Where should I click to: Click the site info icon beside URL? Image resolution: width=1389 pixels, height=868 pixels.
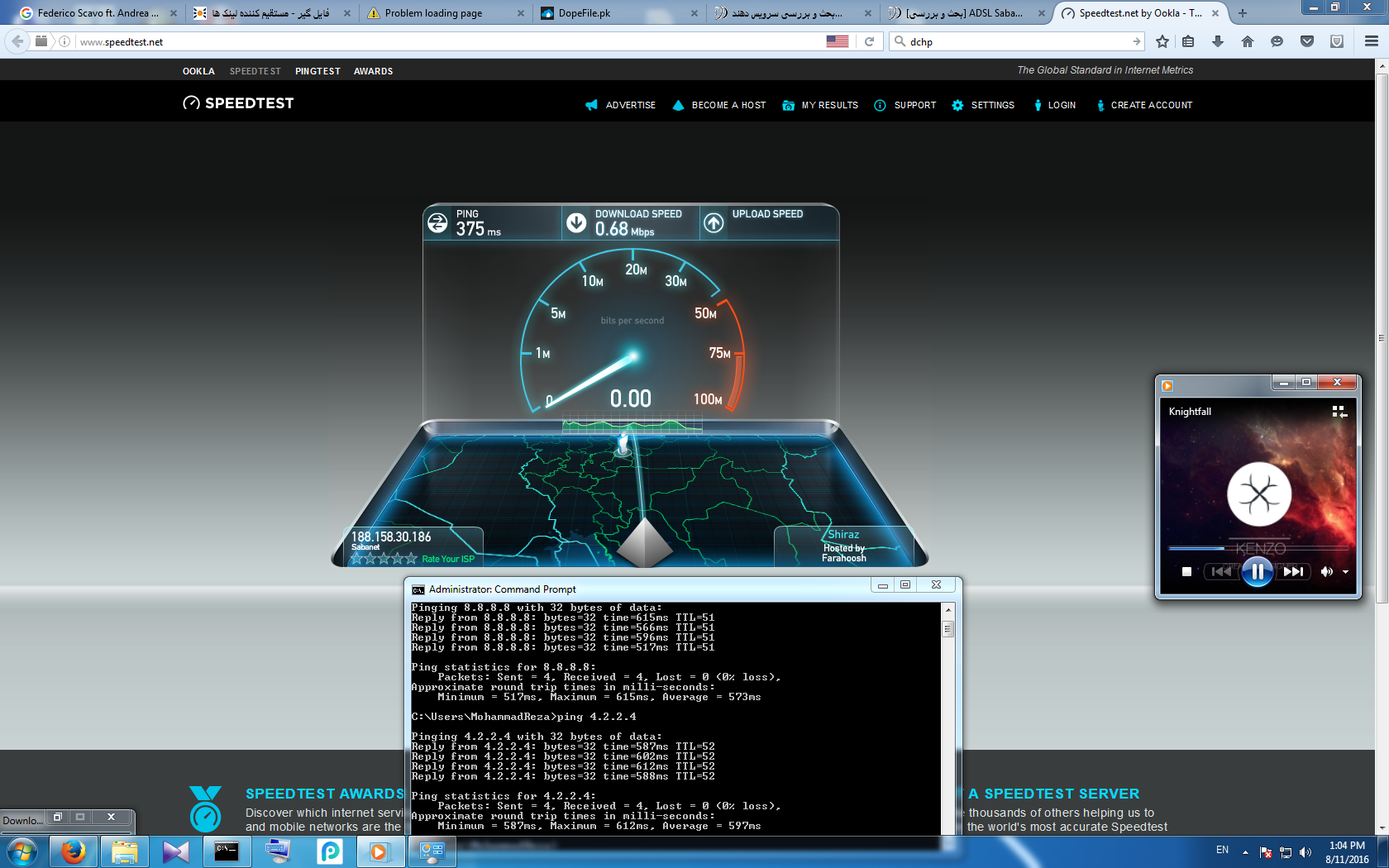click(x=64, y=41)
